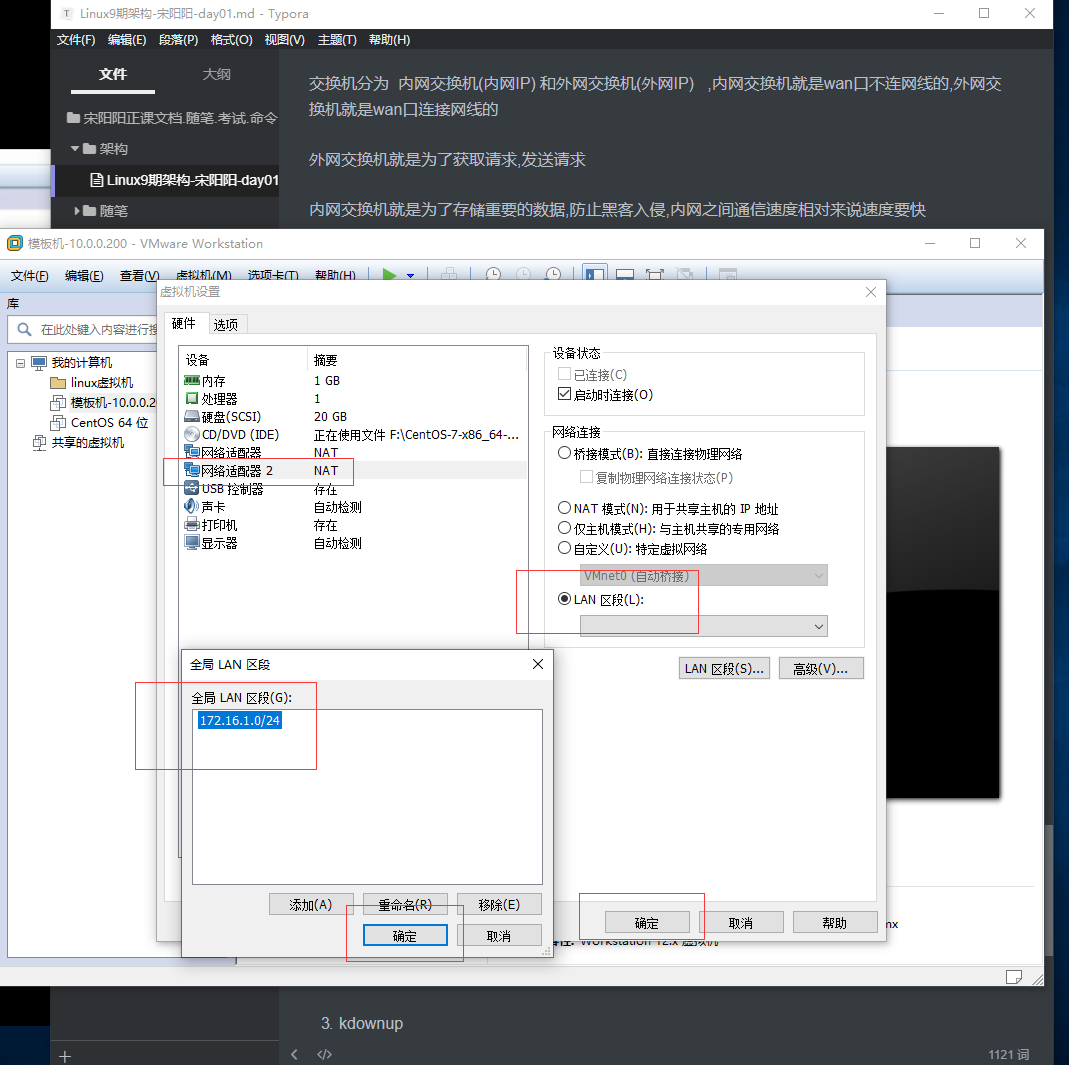Open Typora 格式(O) menu
The image size is (1069, 1065).
click(231, 40)
